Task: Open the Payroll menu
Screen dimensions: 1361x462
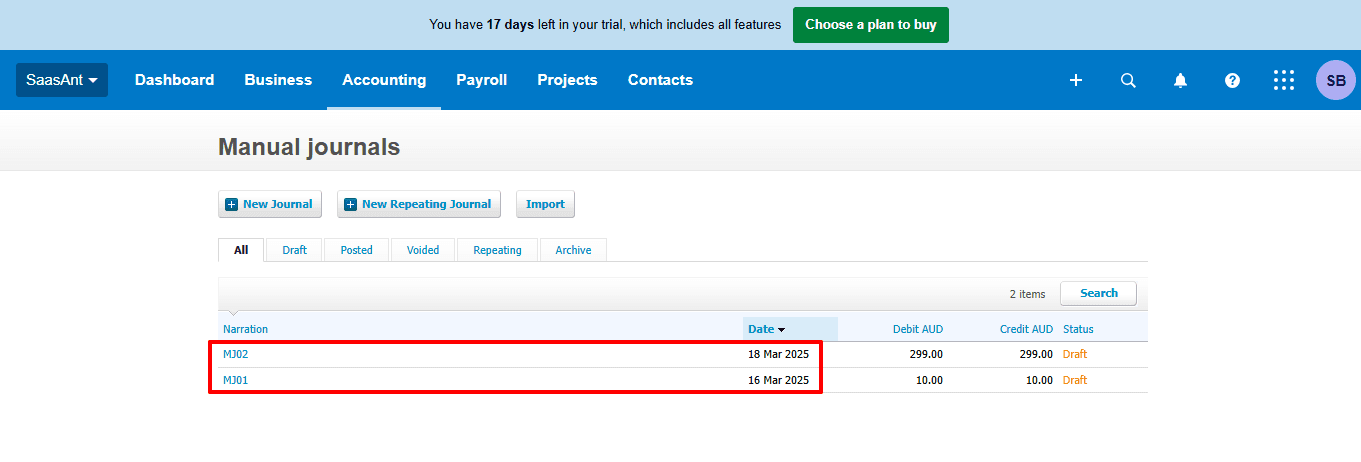Action: 481,80
